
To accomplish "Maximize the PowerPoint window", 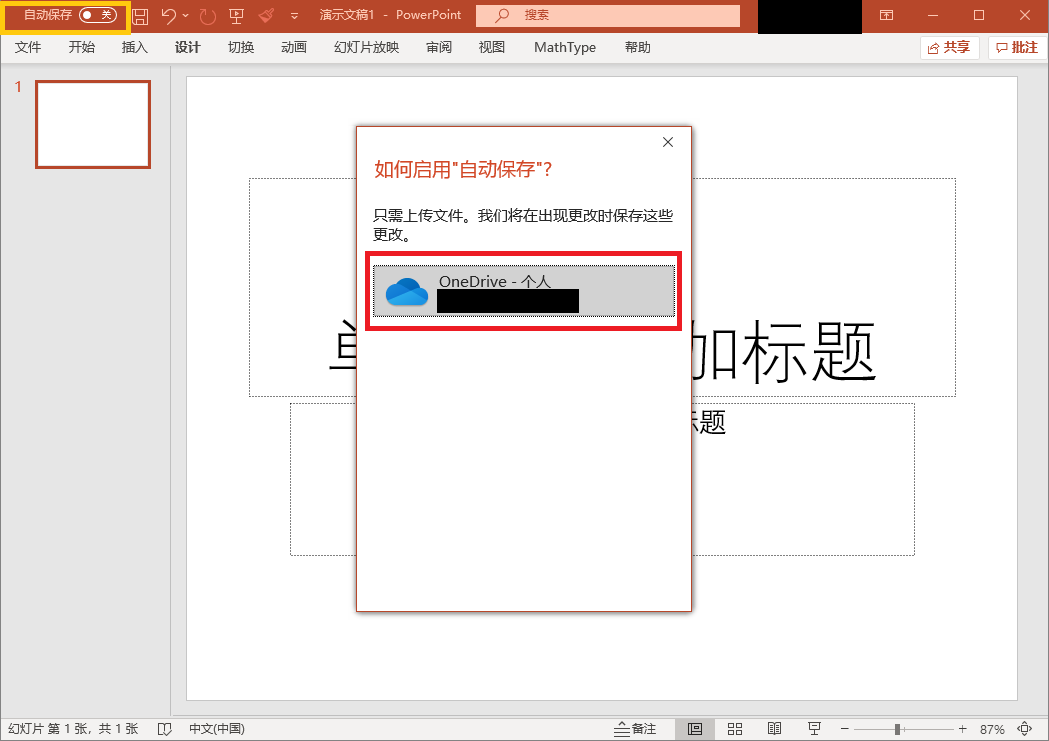I will click(x=979, y=15).
